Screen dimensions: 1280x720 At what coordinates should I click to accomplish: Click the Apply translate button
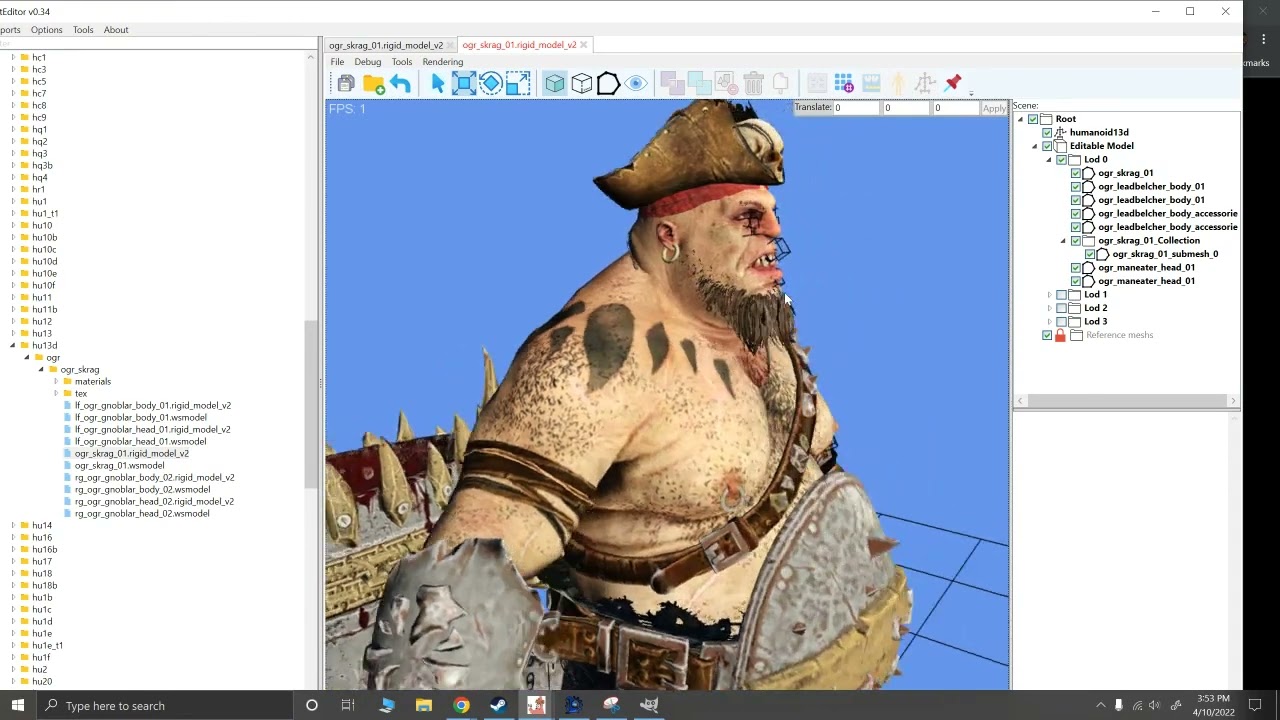click(994, 108)
